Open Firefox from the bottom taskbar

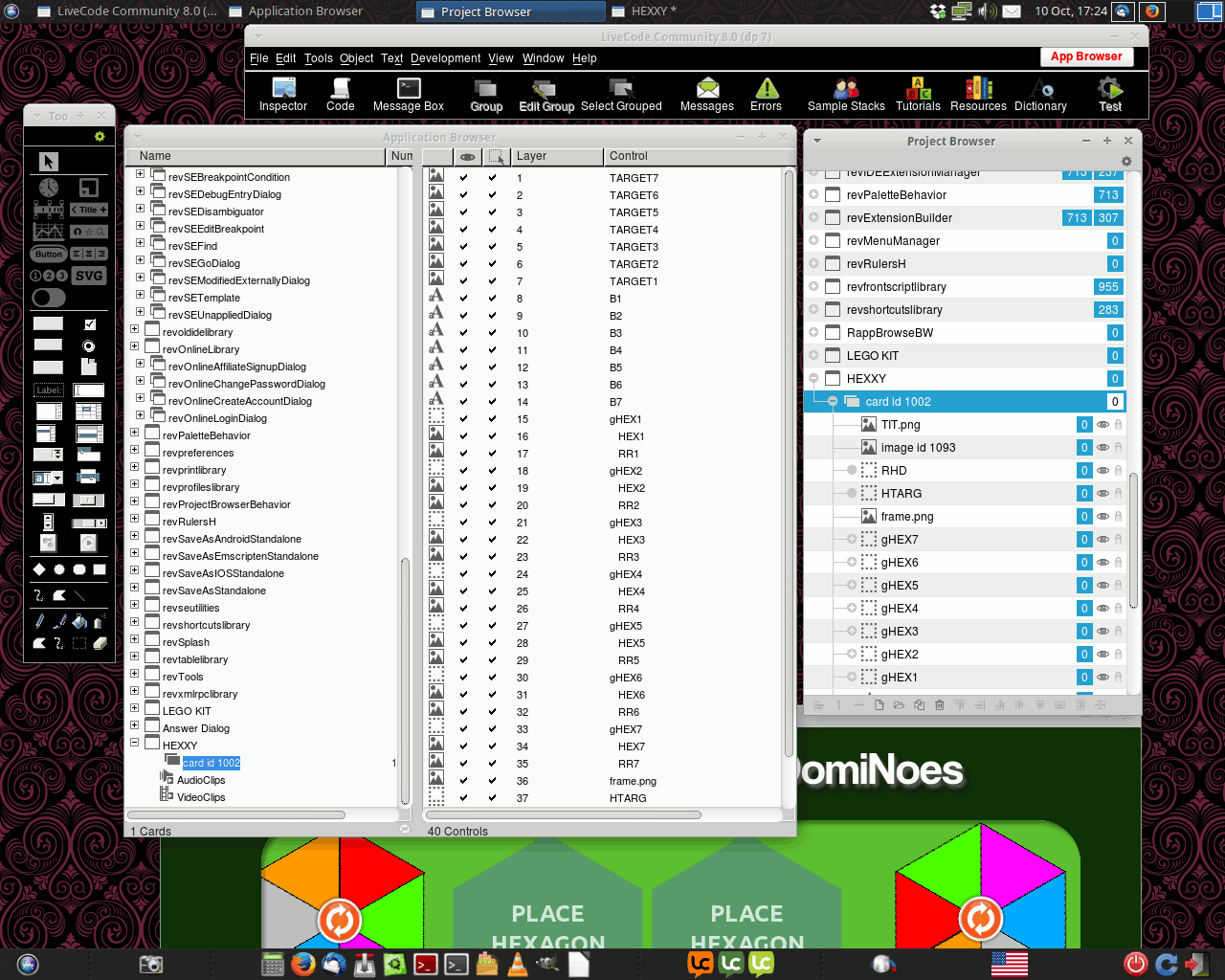303,964
